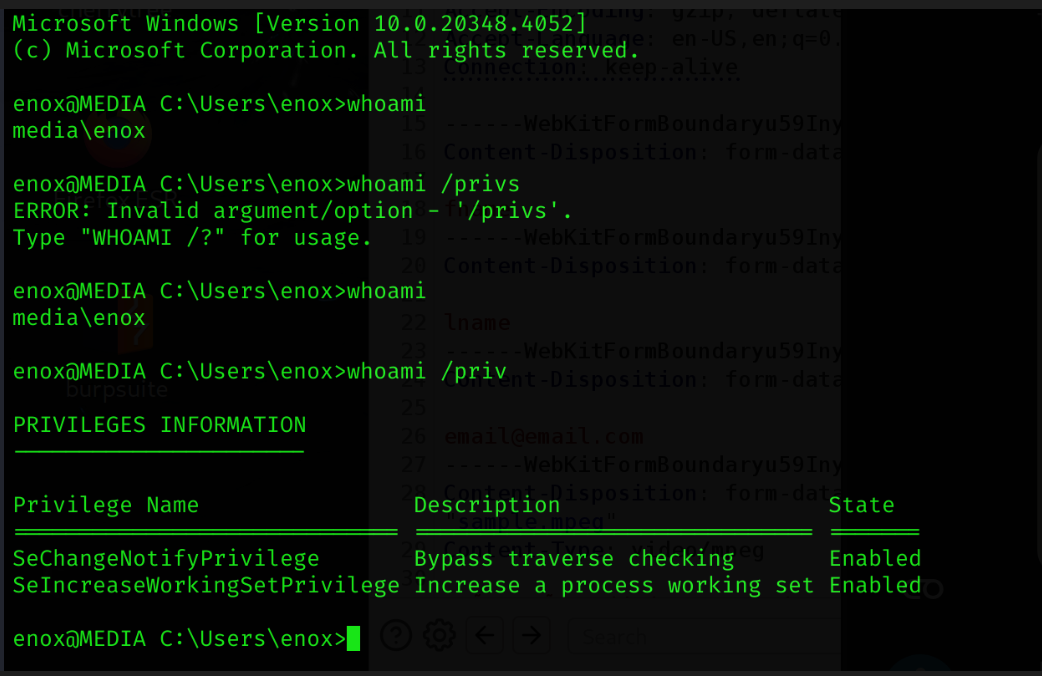1042x676 pixels.
Task: Click the 'Microsoft Windows [Version 10.0.20348.4052]' line
Action: [300, 24]
